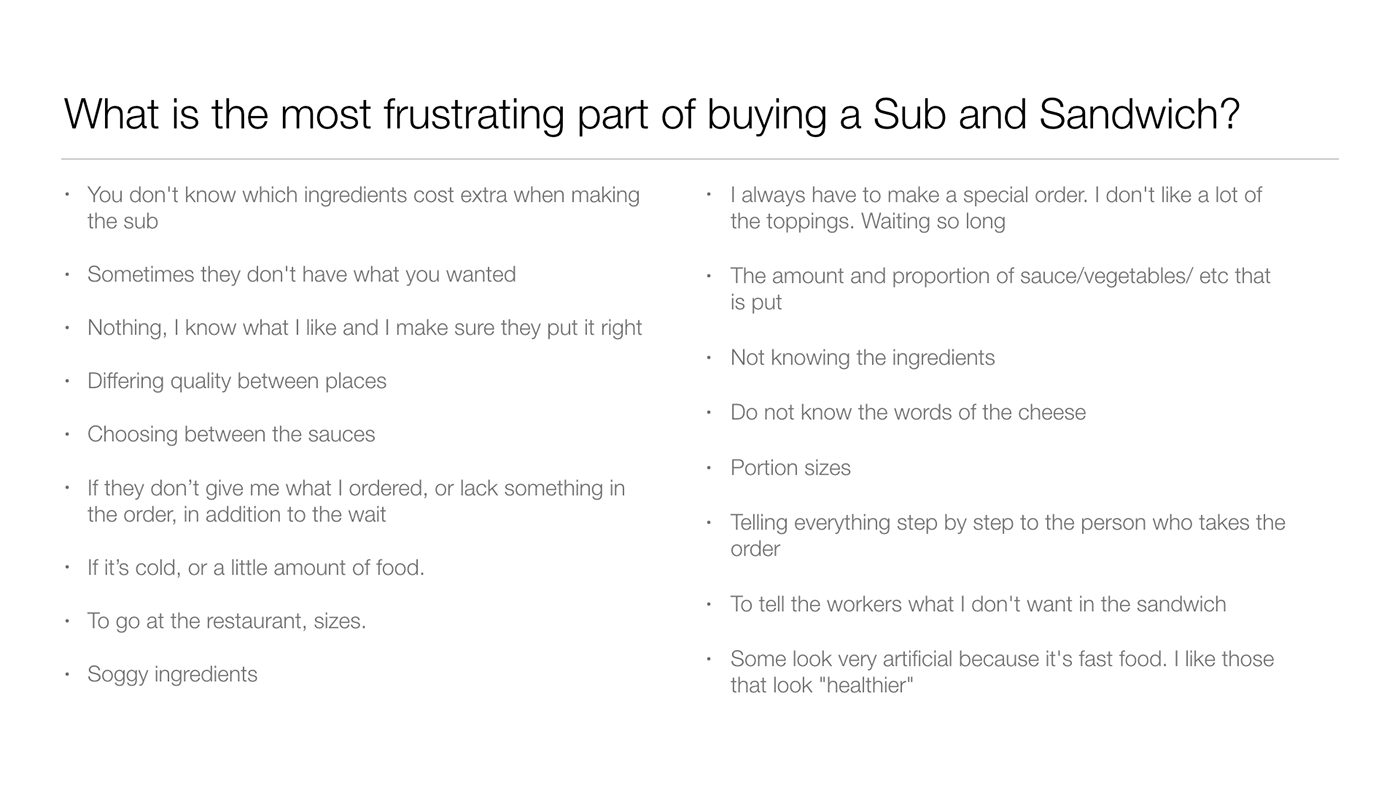Select the sauce/vegetables proportion bullet
Screen dimensions: 1400x788
1000,289
